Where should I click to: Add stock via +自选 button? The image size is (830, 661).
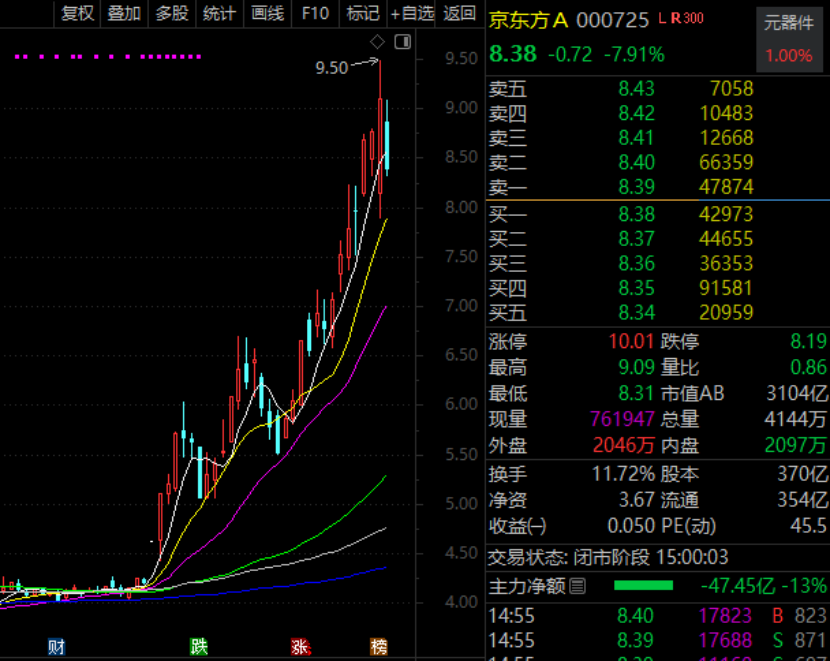412,13
